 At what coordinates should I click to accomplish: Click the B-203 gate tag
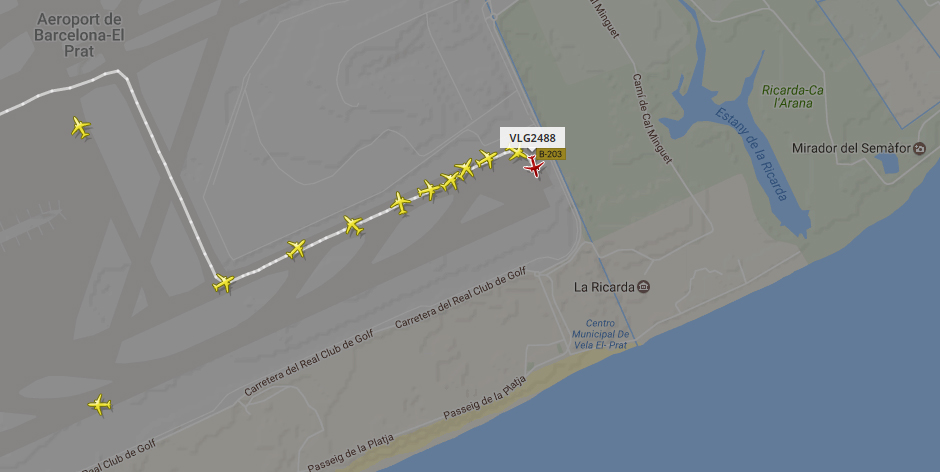[550, 154]
